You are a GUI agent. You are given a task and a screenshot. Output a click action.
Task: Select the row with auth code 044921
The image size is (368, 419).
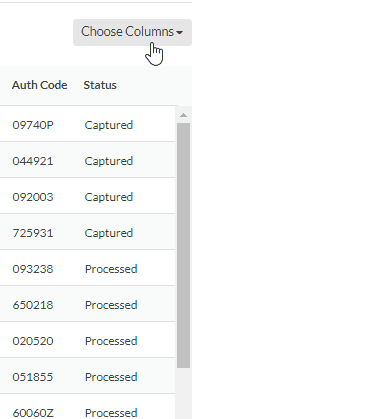(87, 160)
